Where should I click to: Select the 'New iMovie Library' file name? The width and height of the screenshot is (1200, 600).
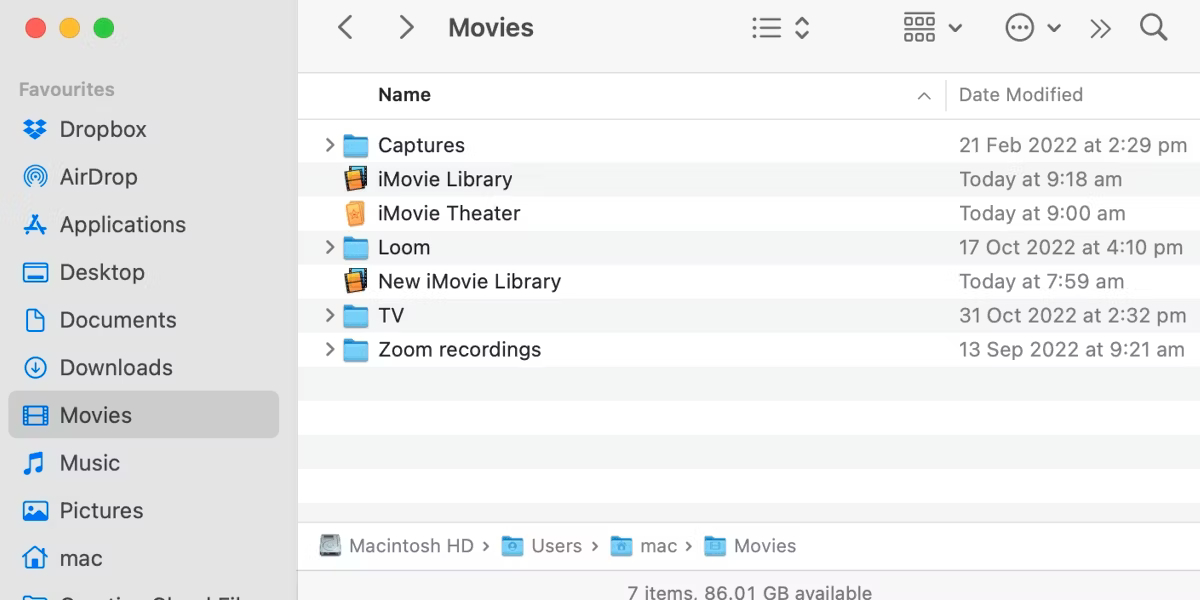469,281
